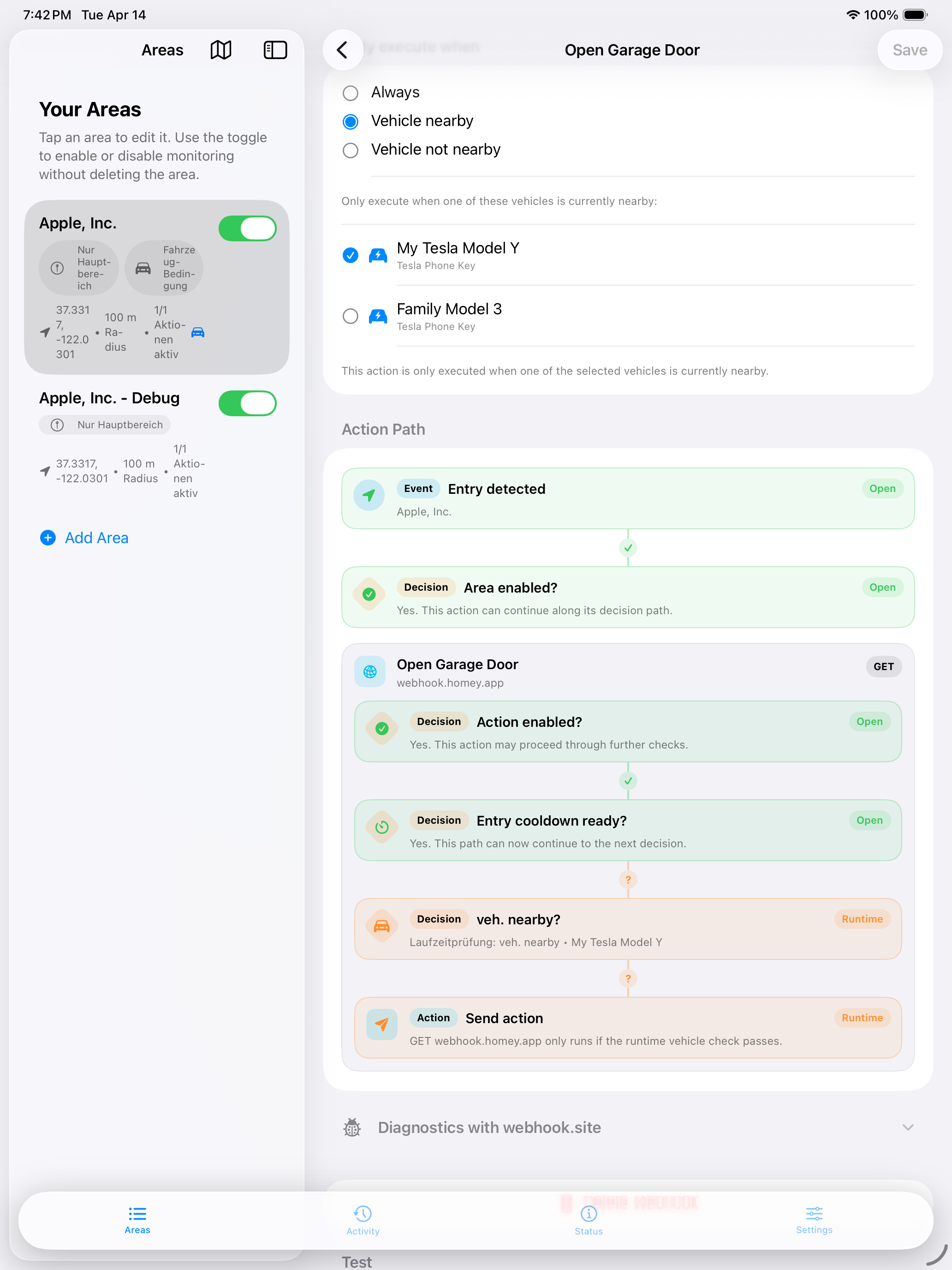The height and width of the screenshot is (1270, 952).
Task: Click the Action enabled checkmark diamond icon
Action: [382, 729]
